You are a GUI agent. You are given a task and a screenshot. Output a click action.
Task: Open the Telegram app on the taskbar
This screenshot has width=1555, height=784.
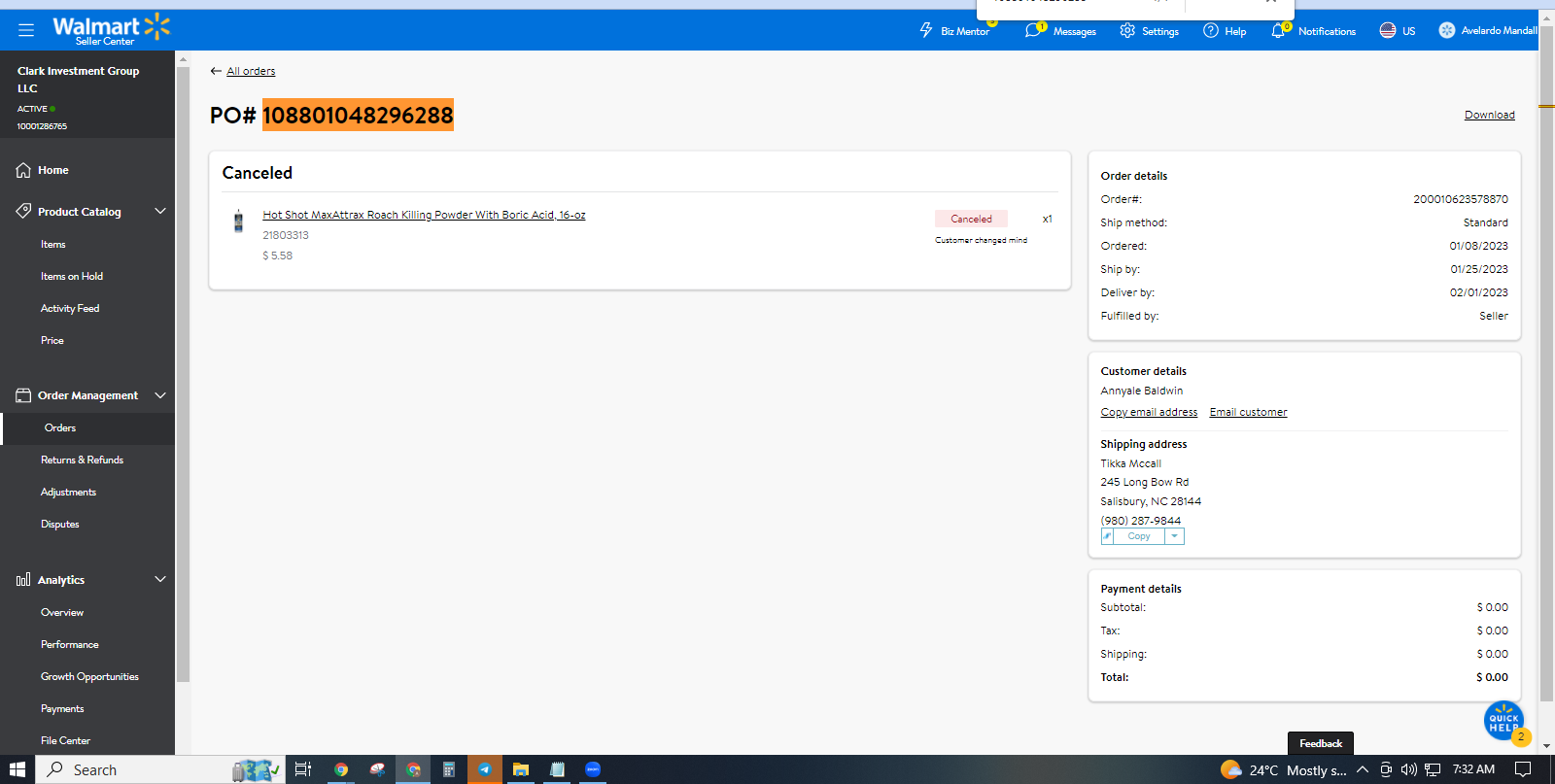(x=484, y=769)
